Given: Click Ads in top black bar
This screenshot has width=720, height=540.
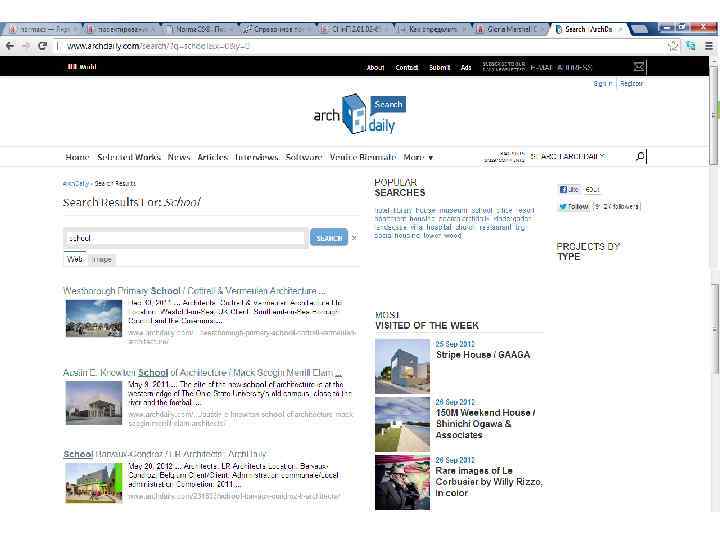Looking at the screenshot, I should coord(466,68).
